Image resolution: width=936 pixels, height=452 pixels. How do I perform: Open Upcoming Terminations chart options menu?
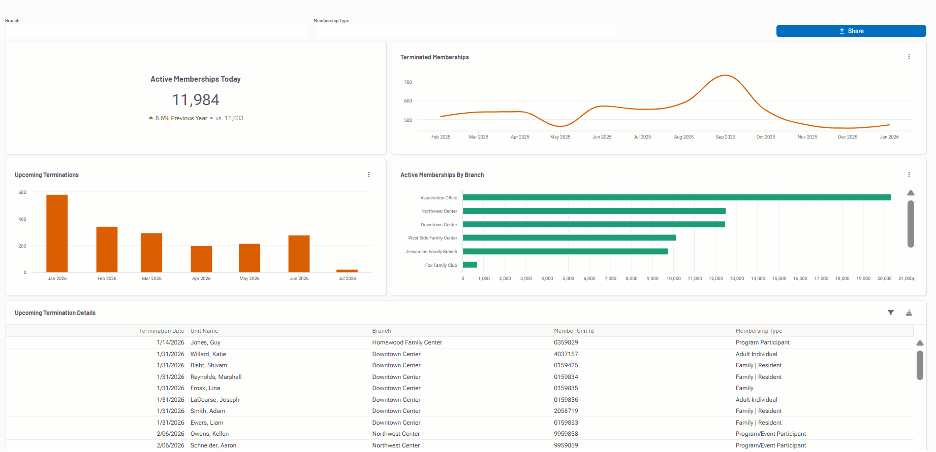pyautogui.click(x=368, y=174)
